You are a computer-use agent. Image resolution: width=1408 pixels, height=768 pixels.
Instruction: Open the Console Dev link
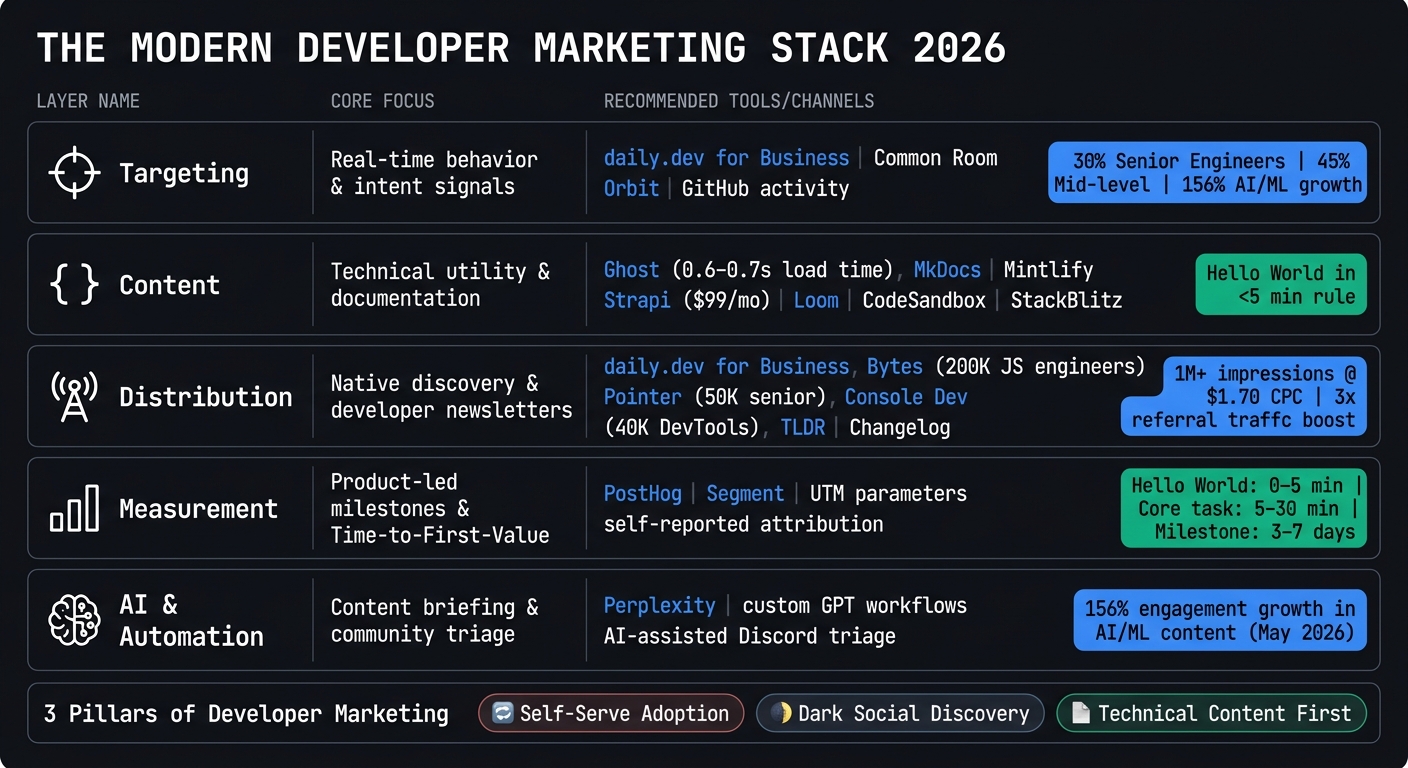coord(906,397)
